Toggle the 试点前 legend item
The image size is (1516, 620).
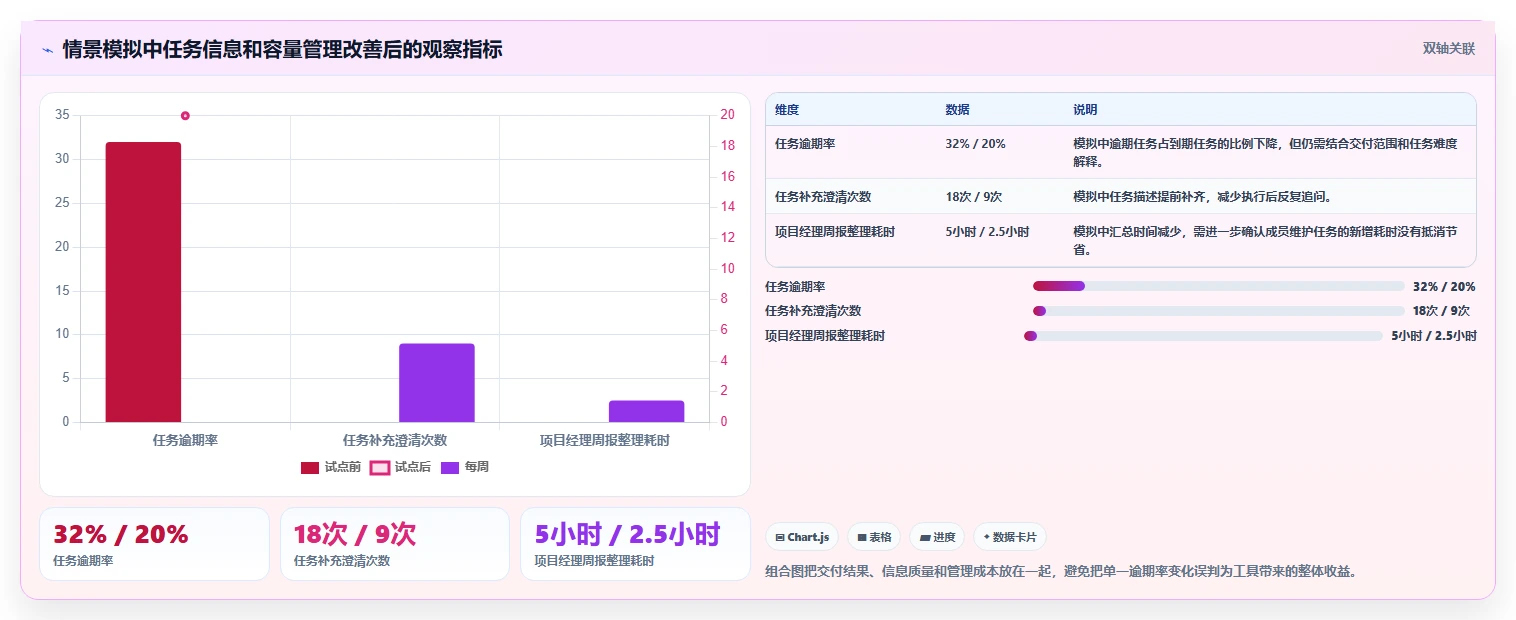point(331,467)
